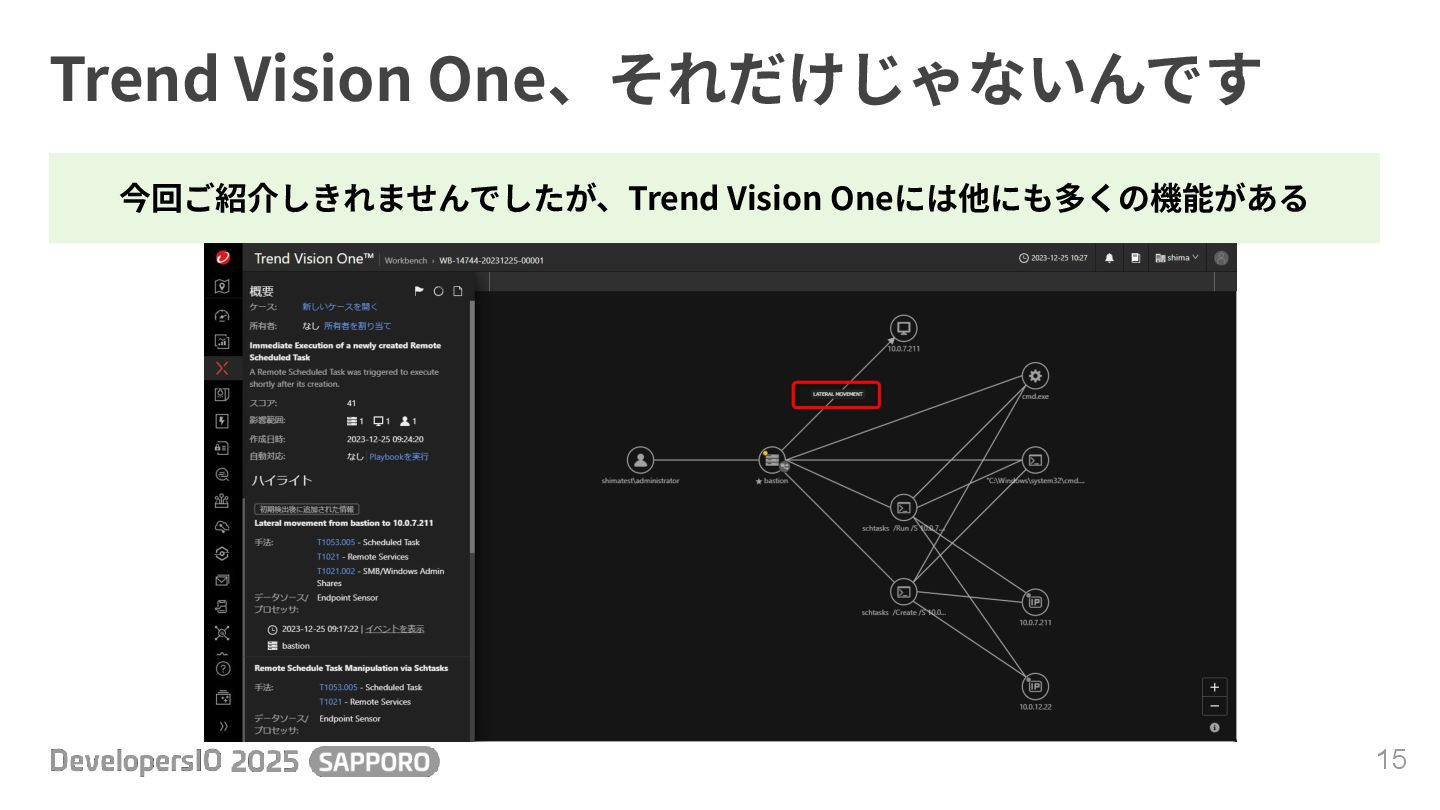Click the flag icon in 概要 header
The height and width of the screenshot is (810, 1440).
[x=420, y=291]
